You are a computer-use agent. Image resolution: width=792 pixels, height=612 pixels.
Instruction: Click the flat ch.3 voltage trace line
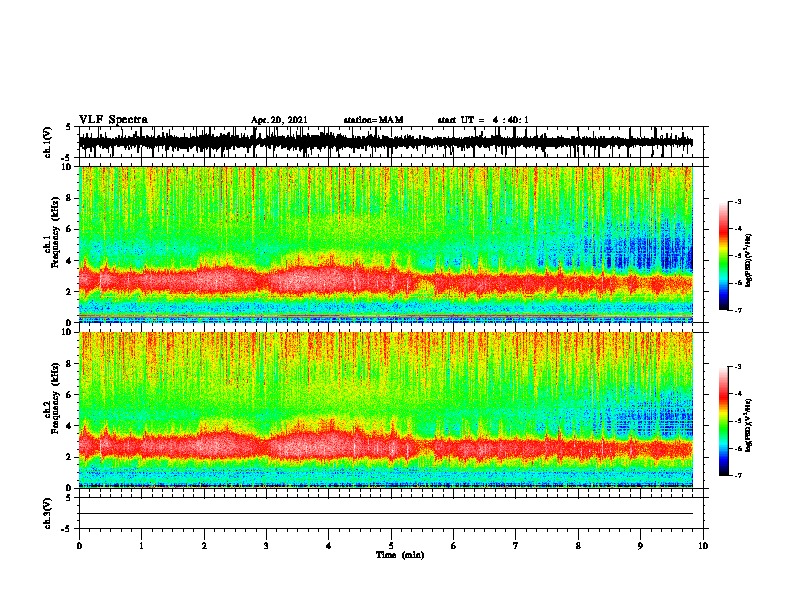coord(385,514)
